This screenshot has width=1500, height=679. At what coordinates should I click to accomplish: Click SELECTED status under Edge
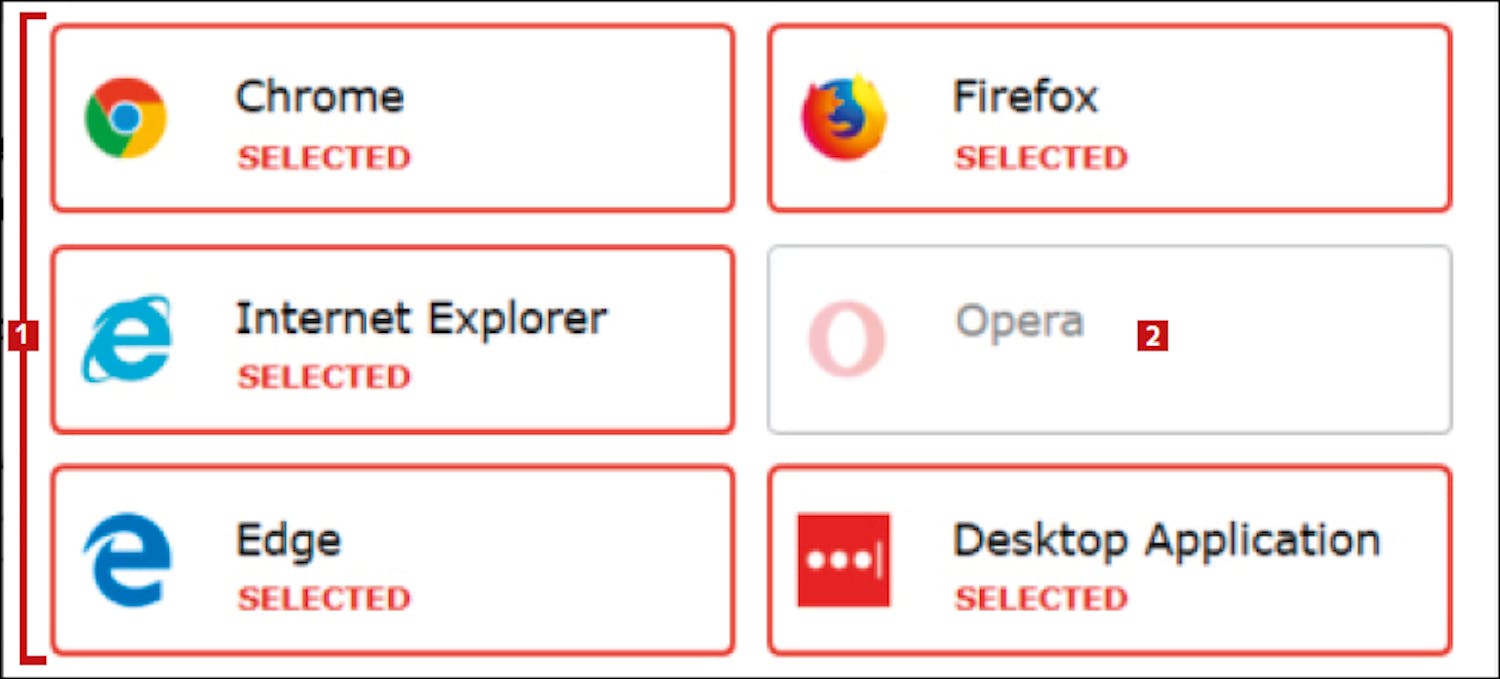point(324,598)
